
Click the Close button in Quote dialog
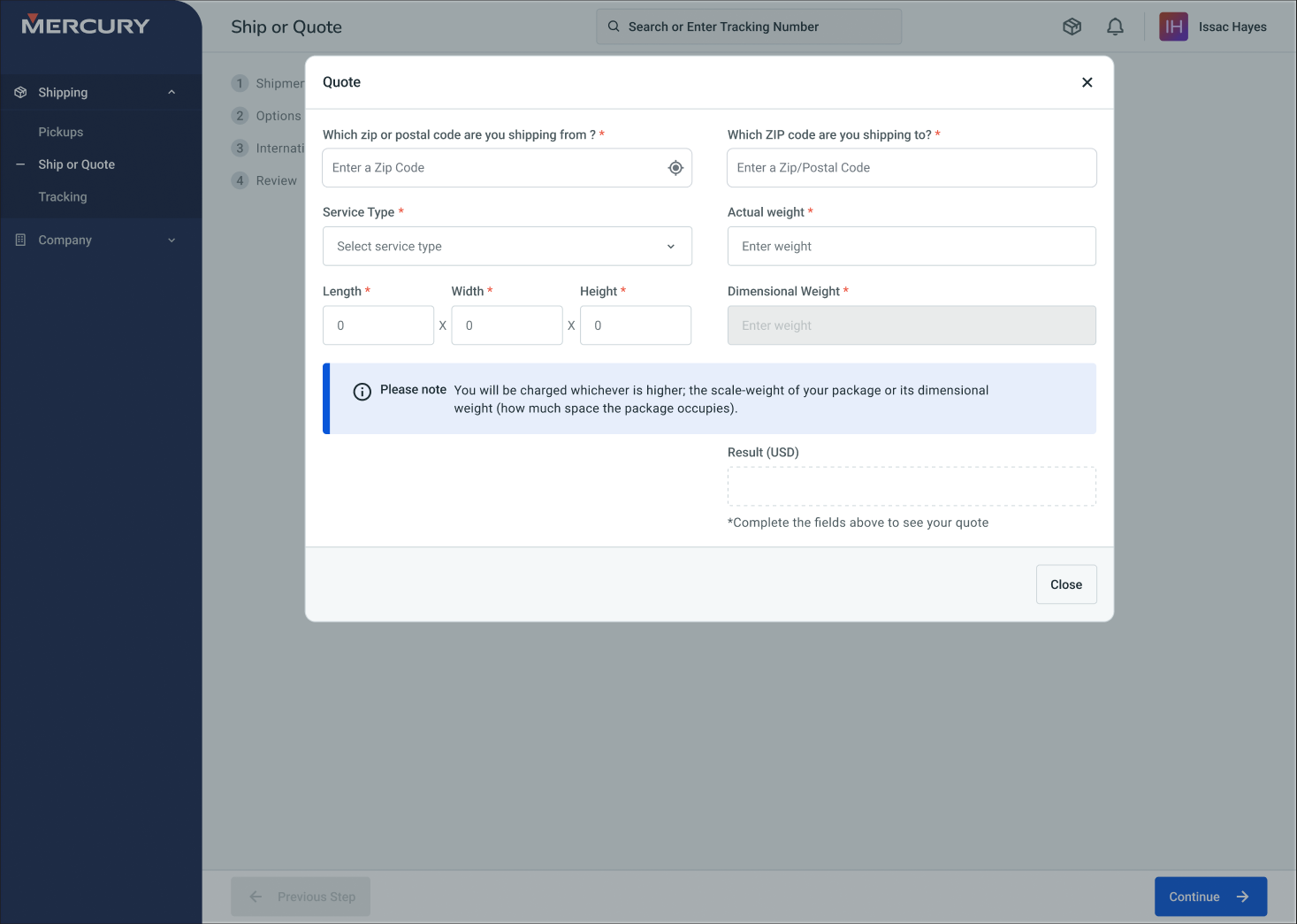(x=1066, y=584)
